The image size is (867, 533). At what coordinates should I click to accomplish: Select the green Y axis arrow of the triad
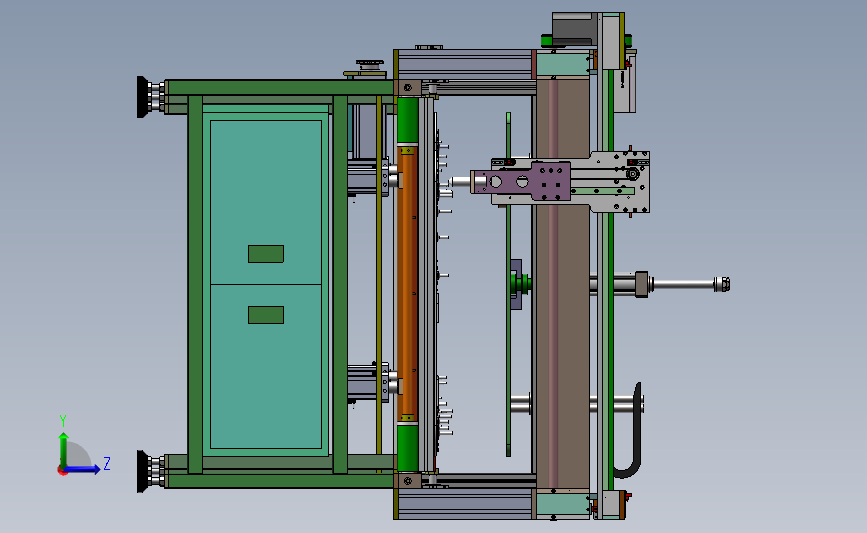(64, 450)
